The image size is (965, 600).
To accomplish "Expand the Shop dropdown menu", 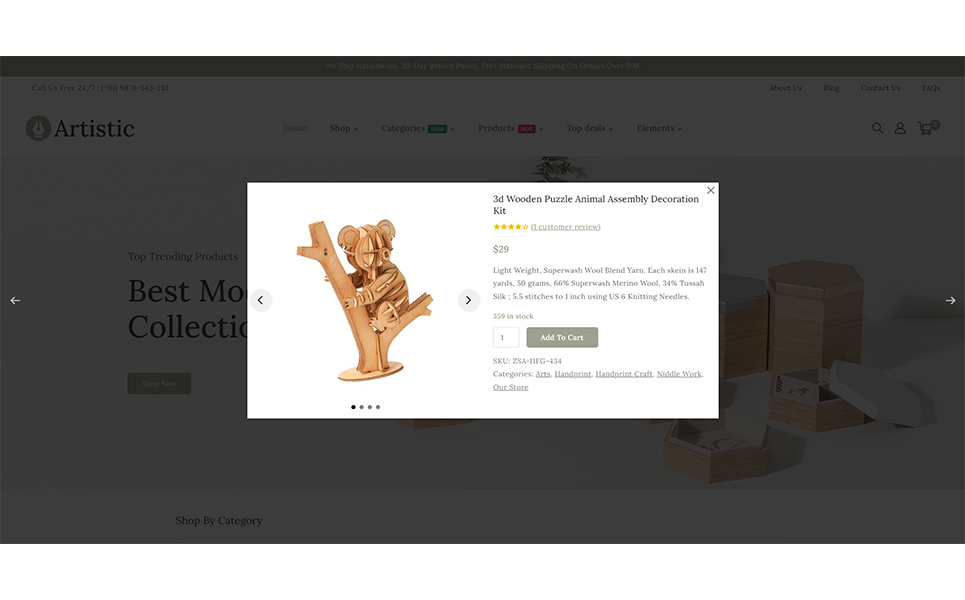I will (343, 128).
